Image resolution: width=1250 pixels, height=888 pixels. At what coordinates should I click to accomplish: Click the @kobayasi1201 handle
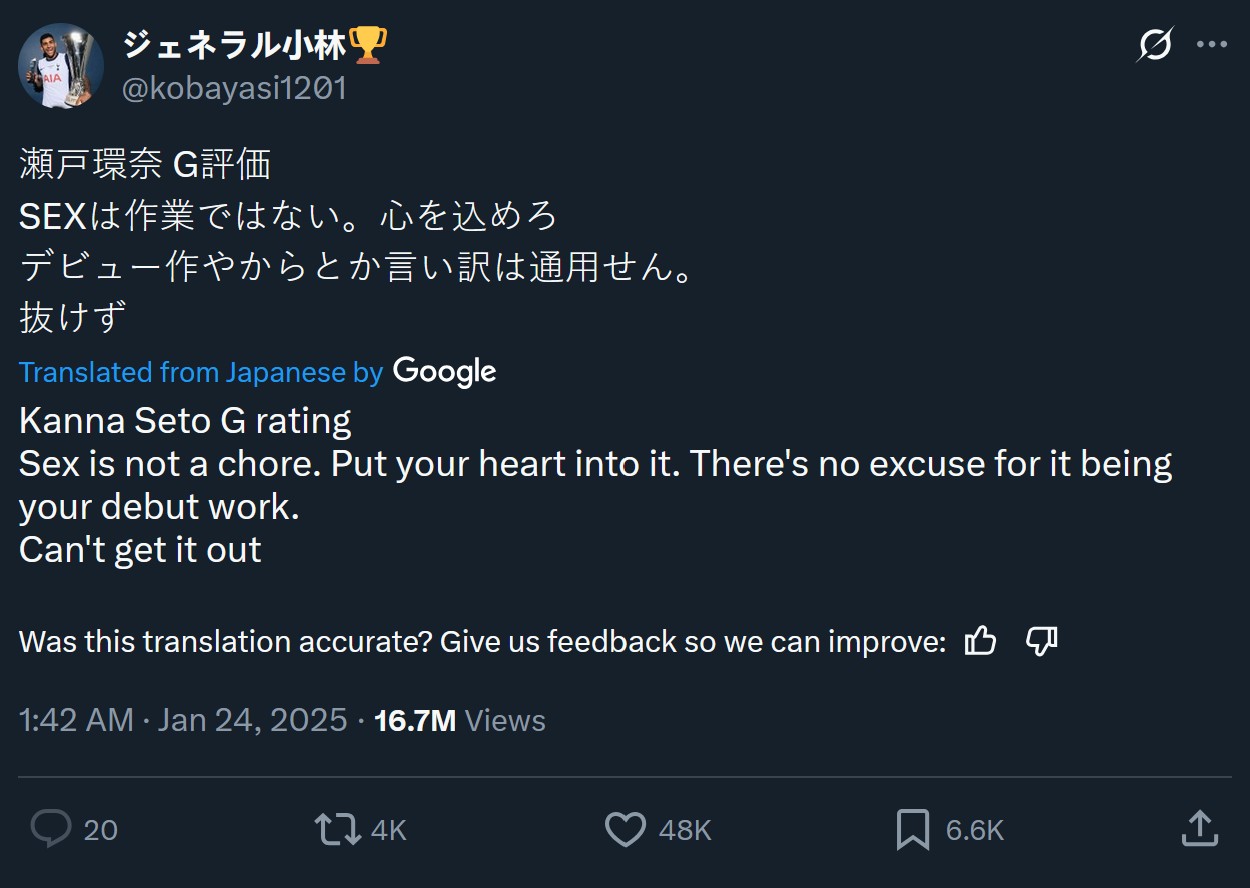234,89
